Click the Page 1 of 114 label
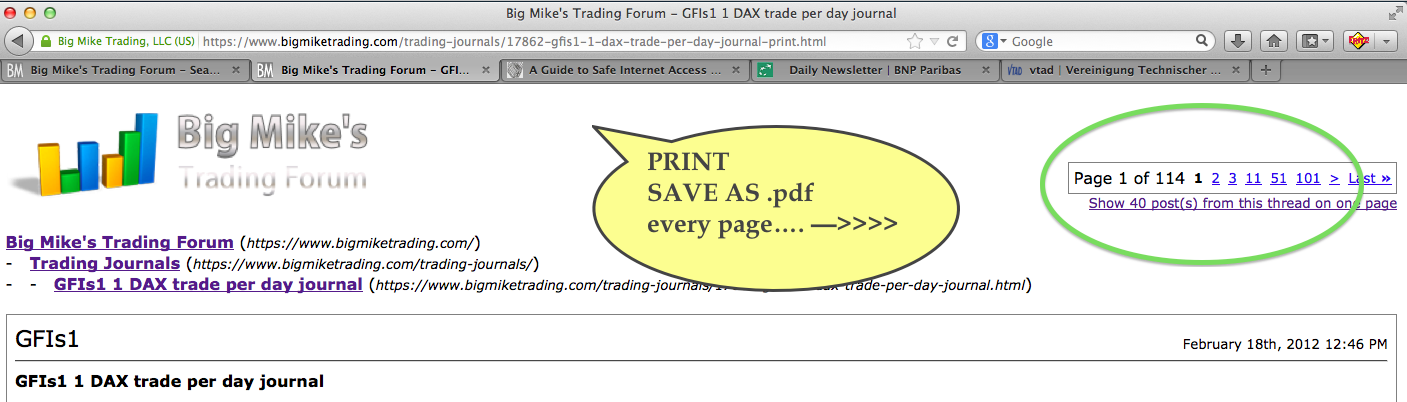 pos(1129,179)
